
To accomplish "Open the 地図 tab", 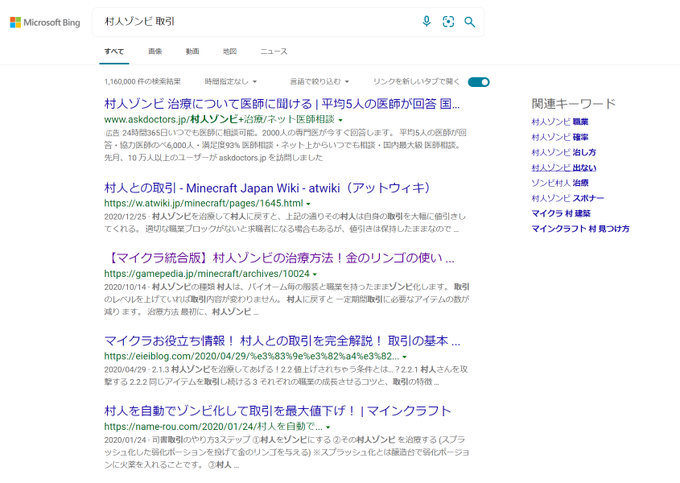I will (230, 51).
